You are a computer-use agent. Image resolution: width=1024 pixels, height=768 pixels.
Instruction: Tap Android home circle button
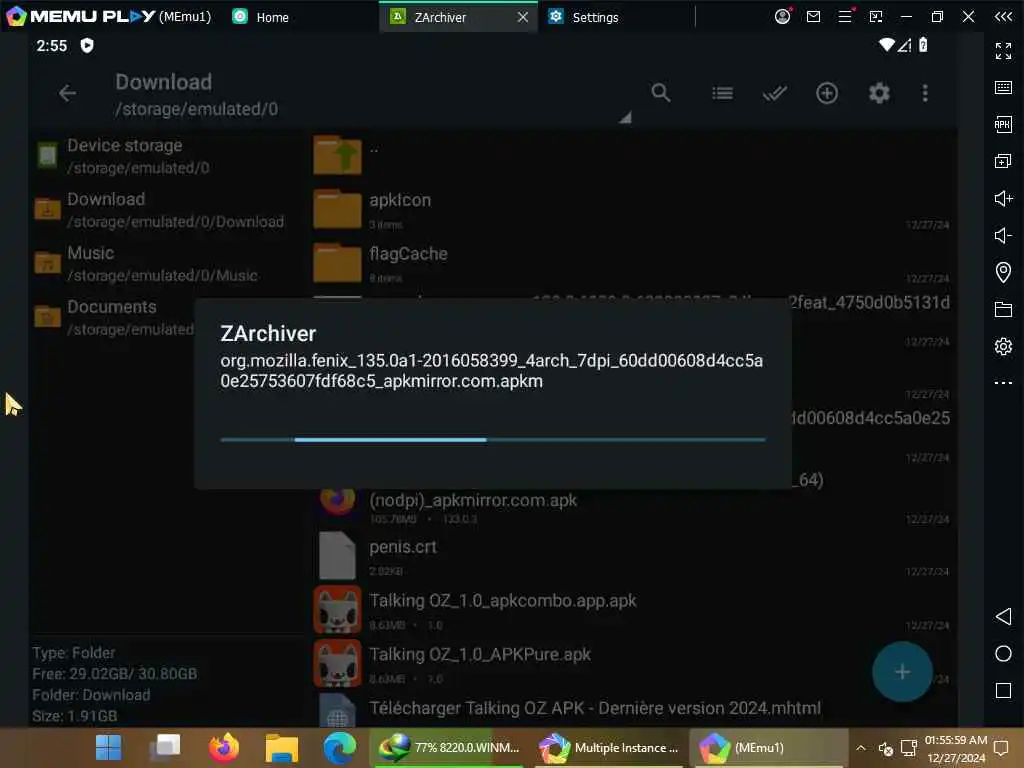click(1003, 654)
